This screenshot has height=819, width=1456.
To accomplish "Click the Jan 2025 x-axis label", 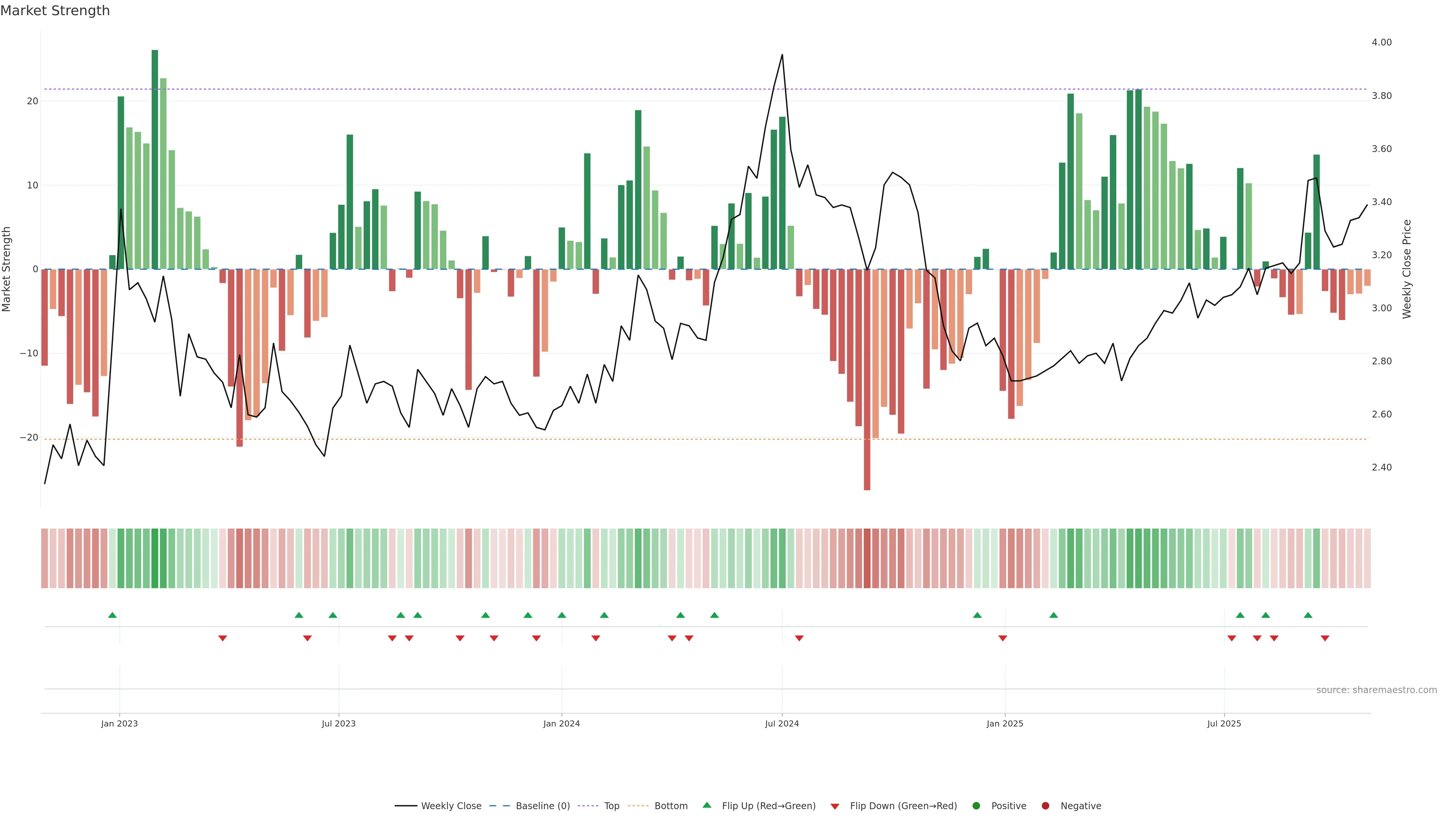I will (1005, 723).
